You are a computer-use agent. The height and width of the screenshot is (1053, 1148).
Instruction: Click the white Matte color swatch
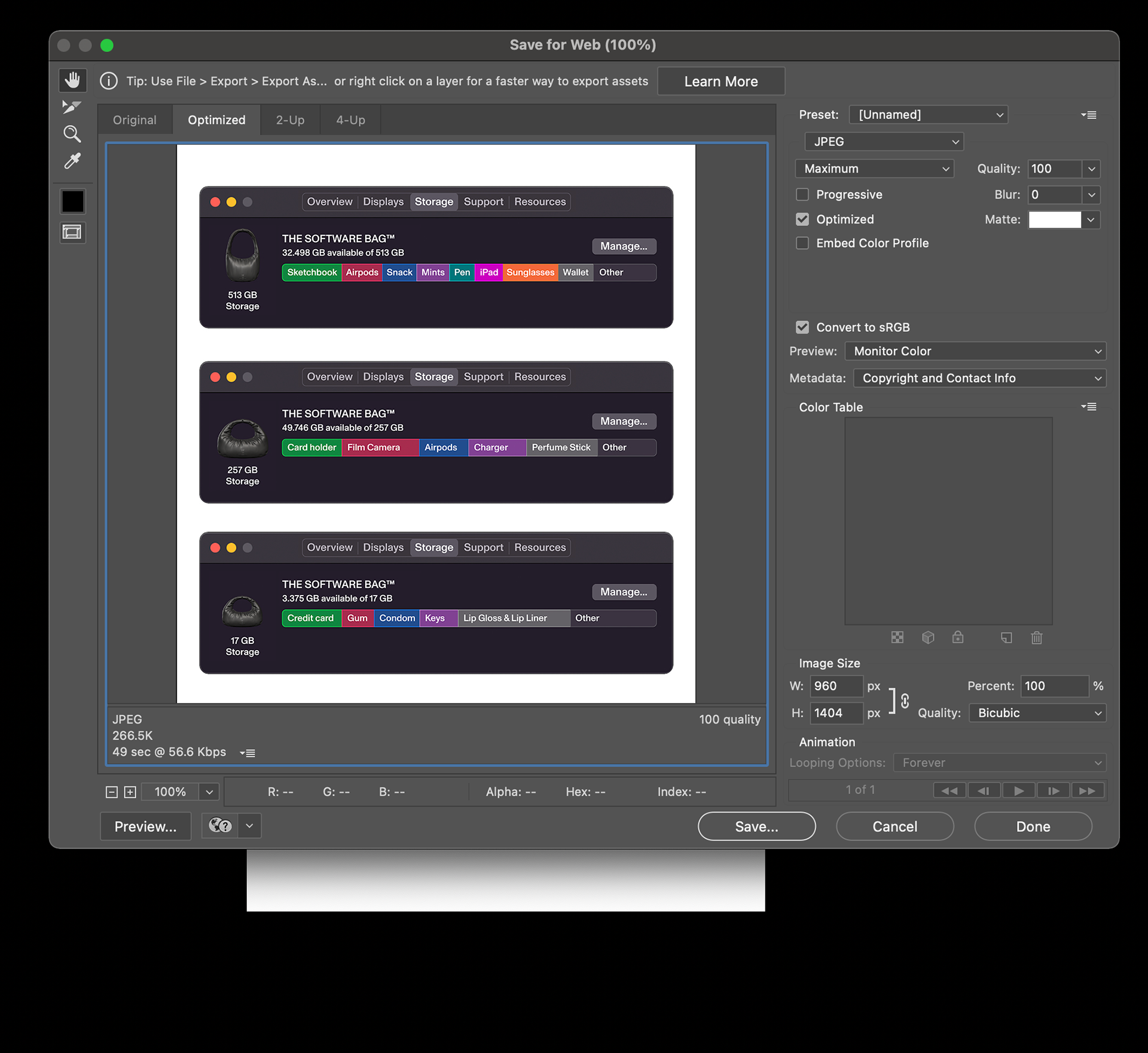(1055, 219)
